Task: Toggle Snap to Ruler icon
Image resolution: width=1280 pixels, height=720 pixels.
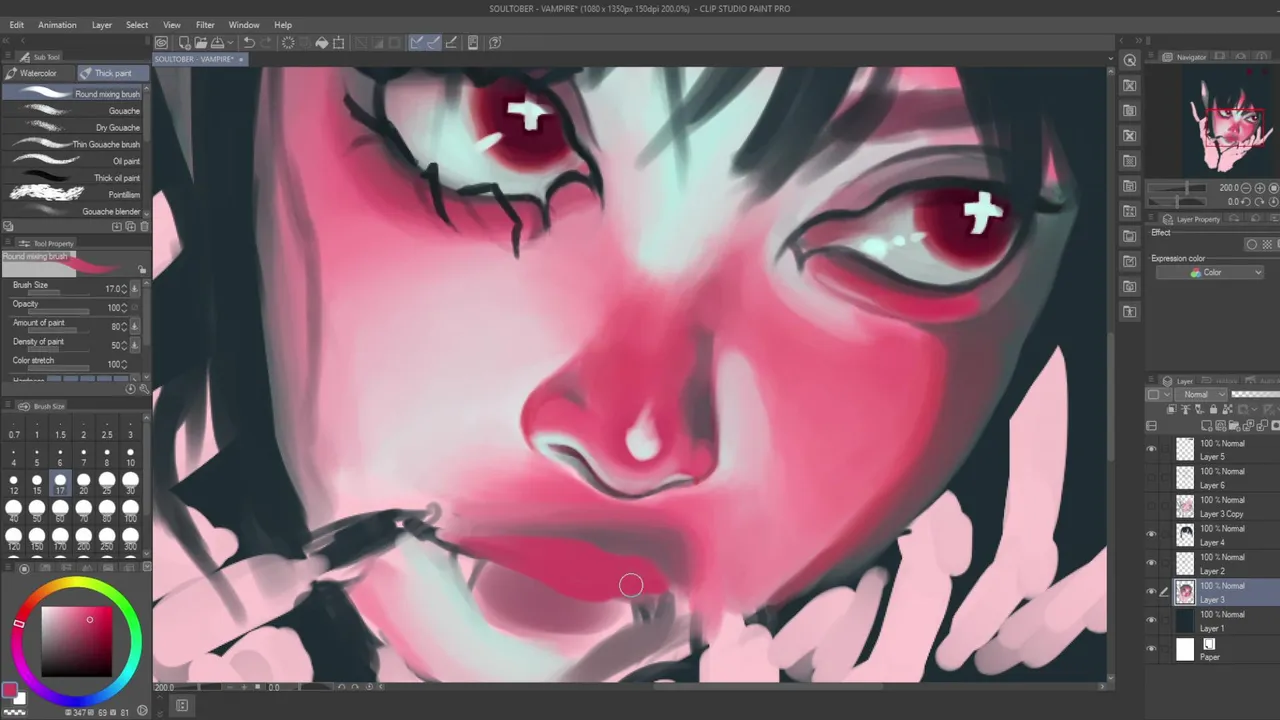Action: click(417, 43)
